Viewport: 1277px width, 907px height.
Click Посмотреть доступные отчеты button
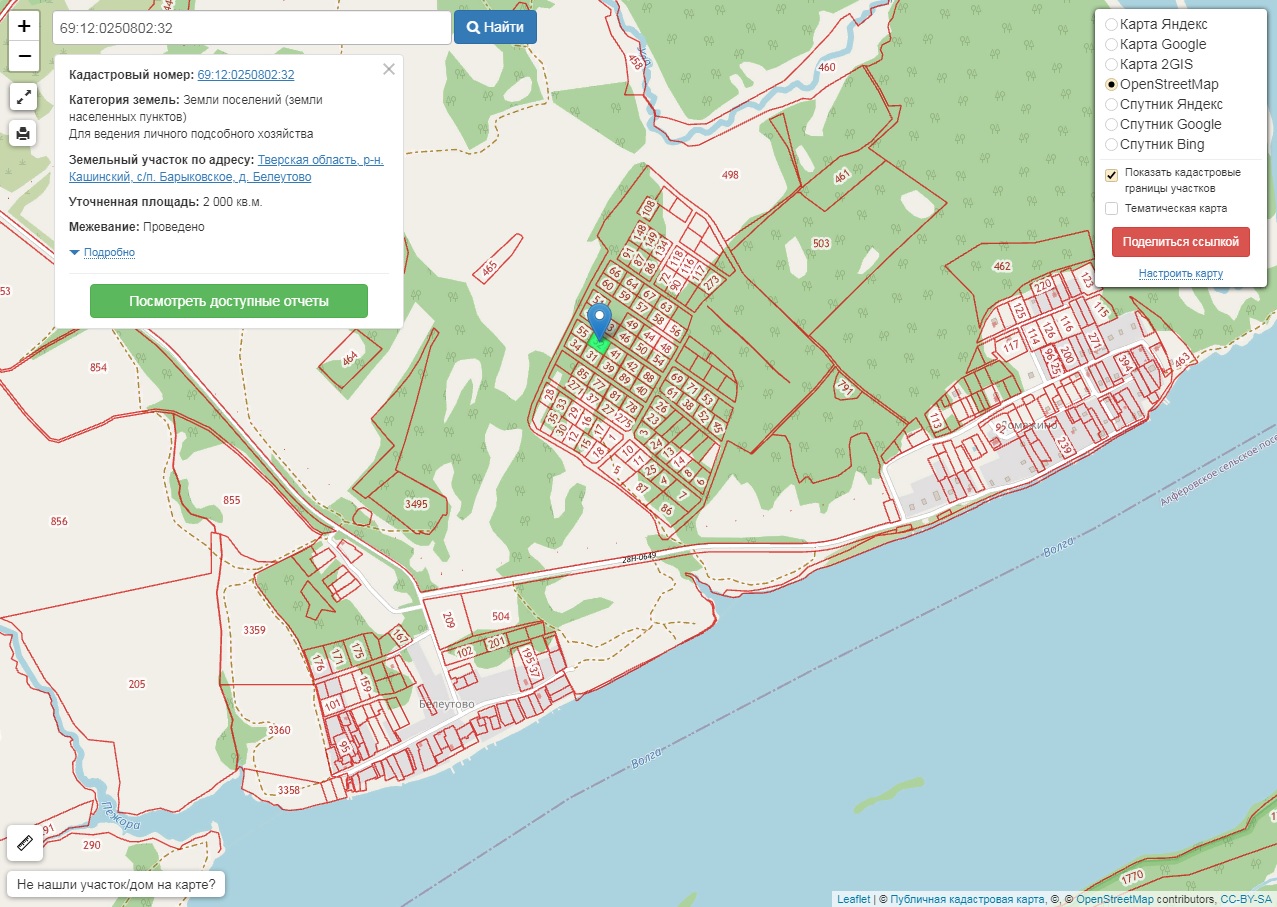[x=228, y=301]
